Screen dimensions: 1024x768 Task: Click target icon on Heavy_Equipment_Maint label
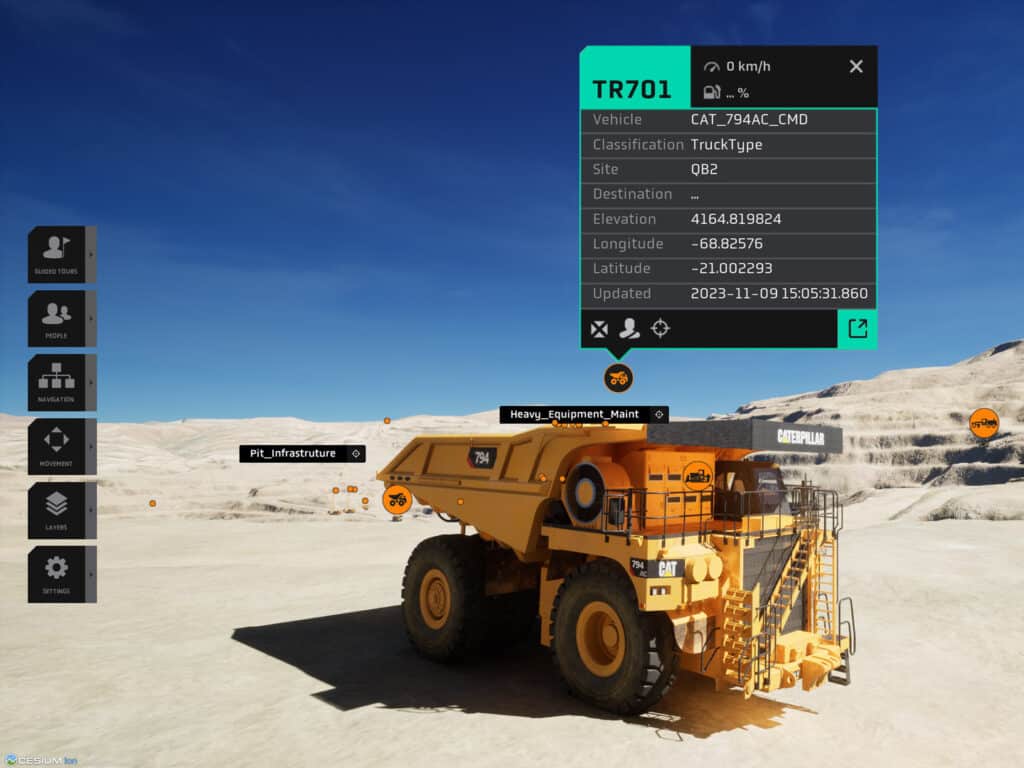pyautogui.click(x=658, y=414)
